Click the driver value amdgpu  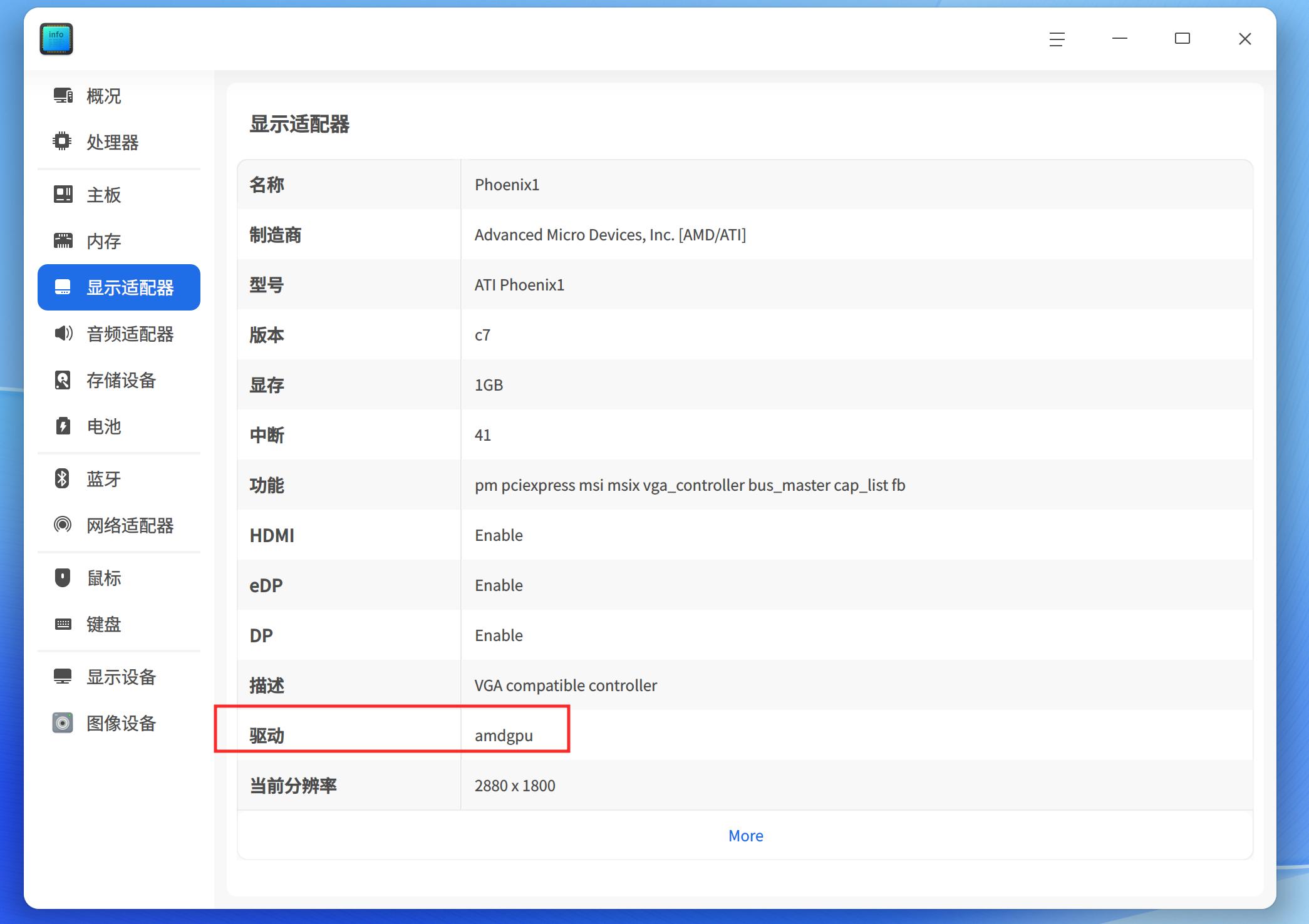(504, 736)
